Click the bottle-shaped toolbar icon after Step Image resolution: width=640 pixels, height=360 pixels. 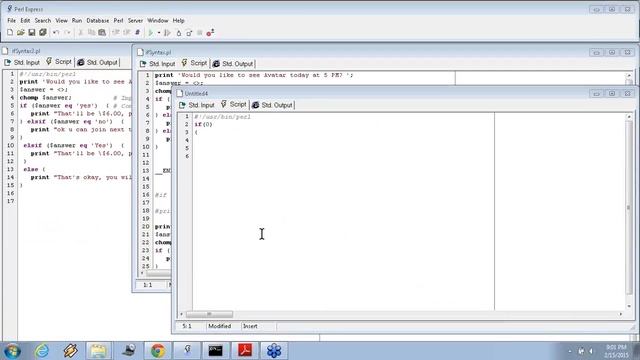click(x=178, y=33)
